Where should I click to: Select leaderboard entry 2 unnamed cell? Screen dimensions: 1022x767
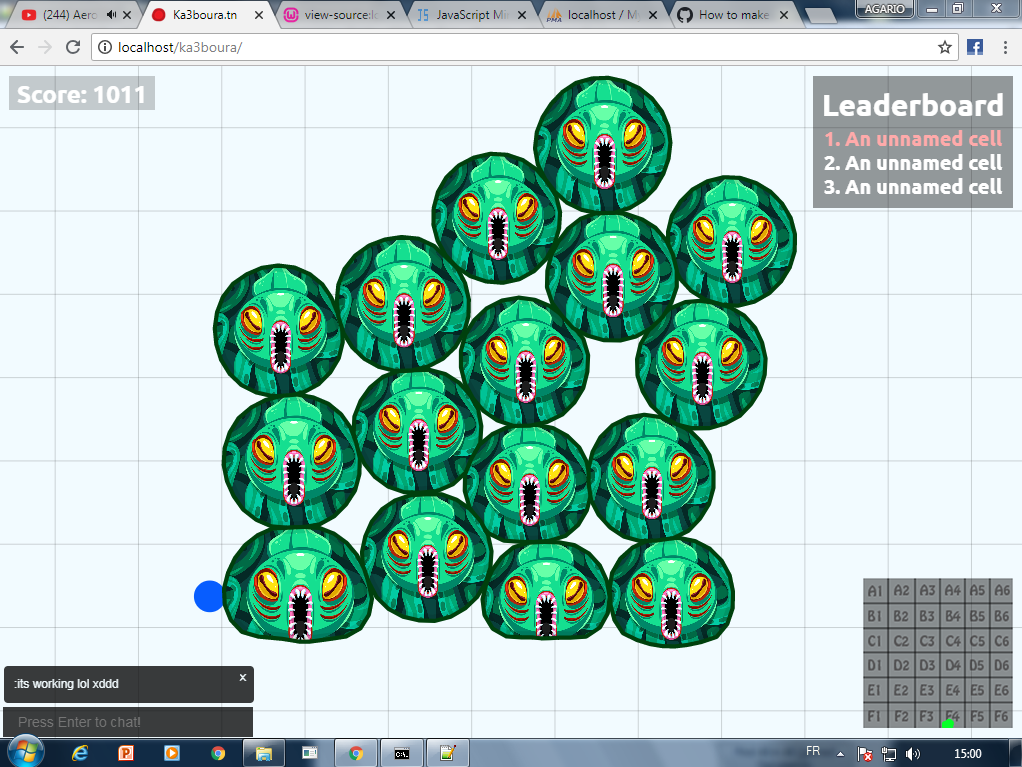coord(912,163)
